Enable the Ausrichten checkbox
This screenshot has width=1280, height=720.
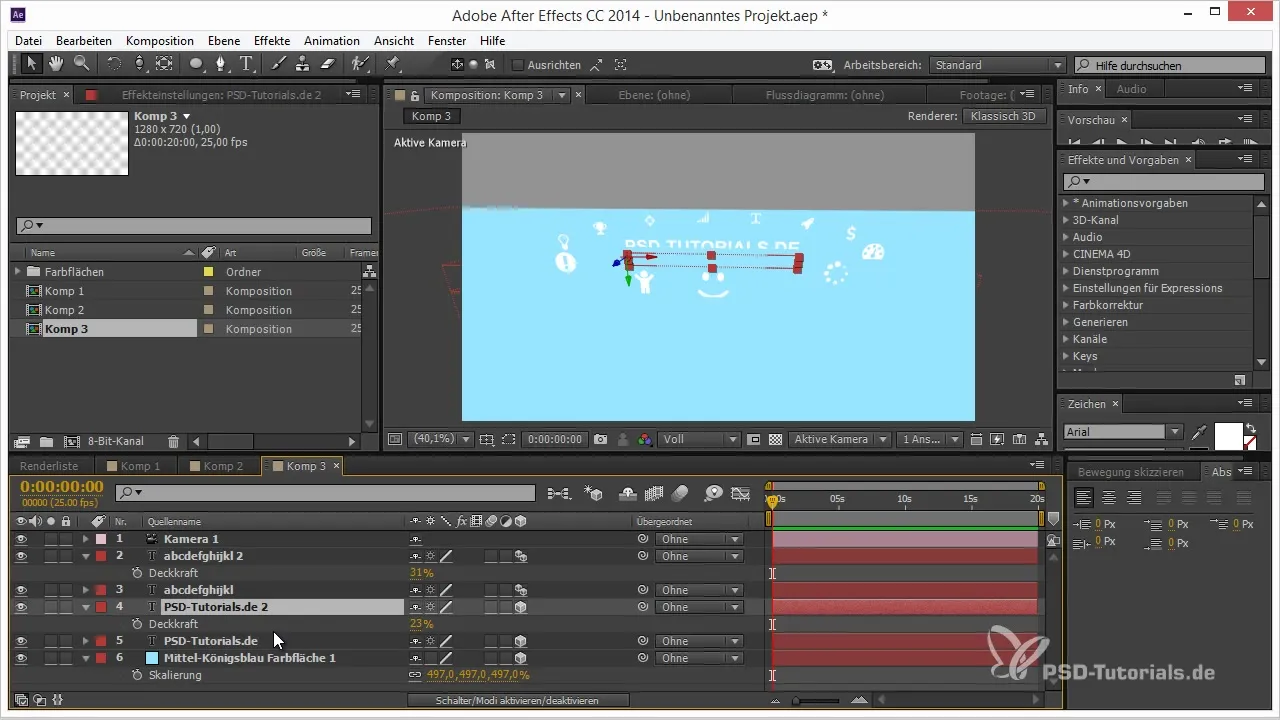click(x=518, y=65)
